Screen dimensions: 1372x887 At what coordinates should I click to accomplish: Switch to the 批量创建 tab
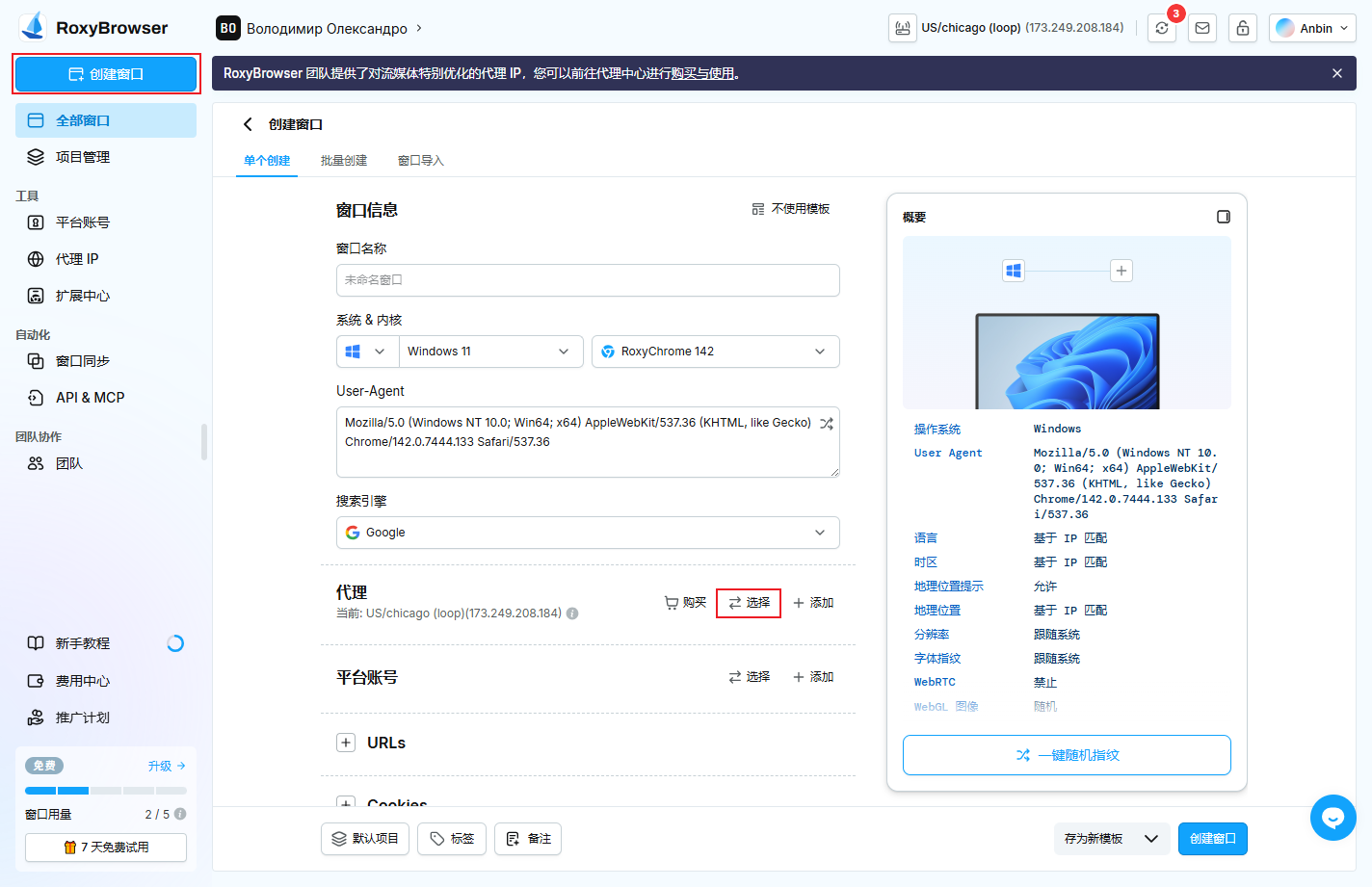click(344, 161)
